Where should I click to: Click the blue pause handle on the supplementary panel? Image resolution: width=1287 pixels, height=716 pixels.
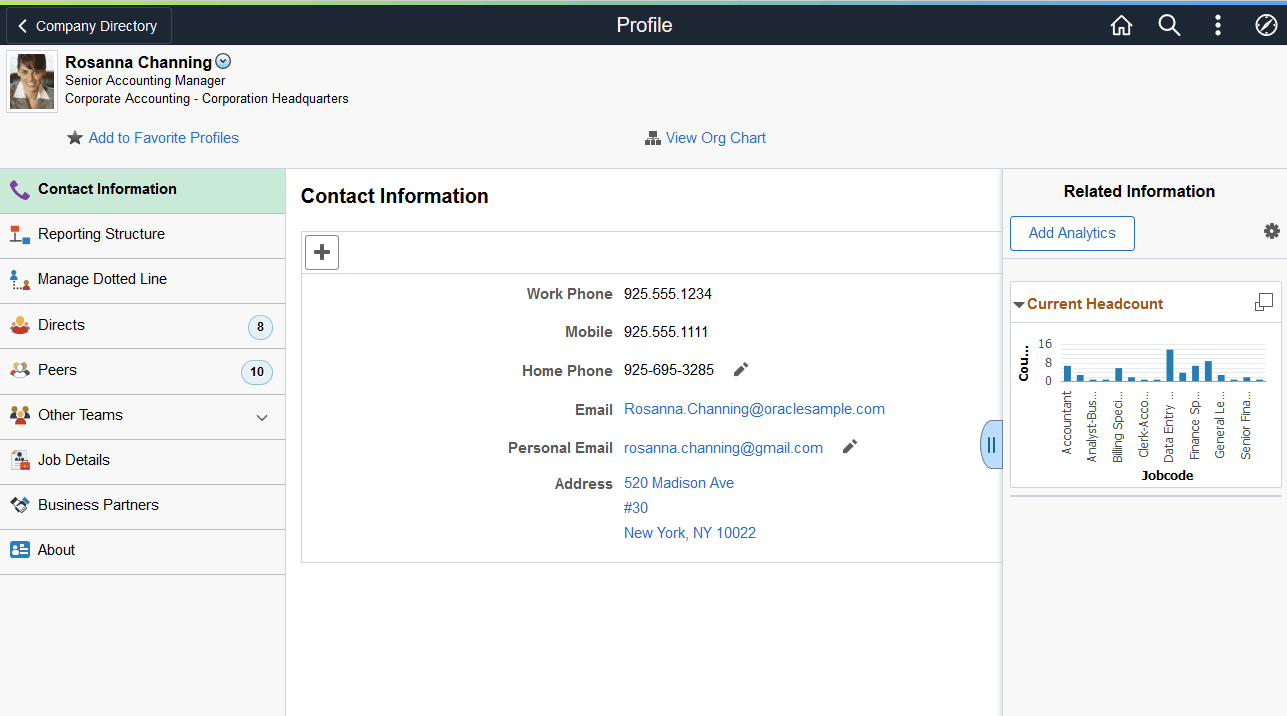click(x=991, y=444)
